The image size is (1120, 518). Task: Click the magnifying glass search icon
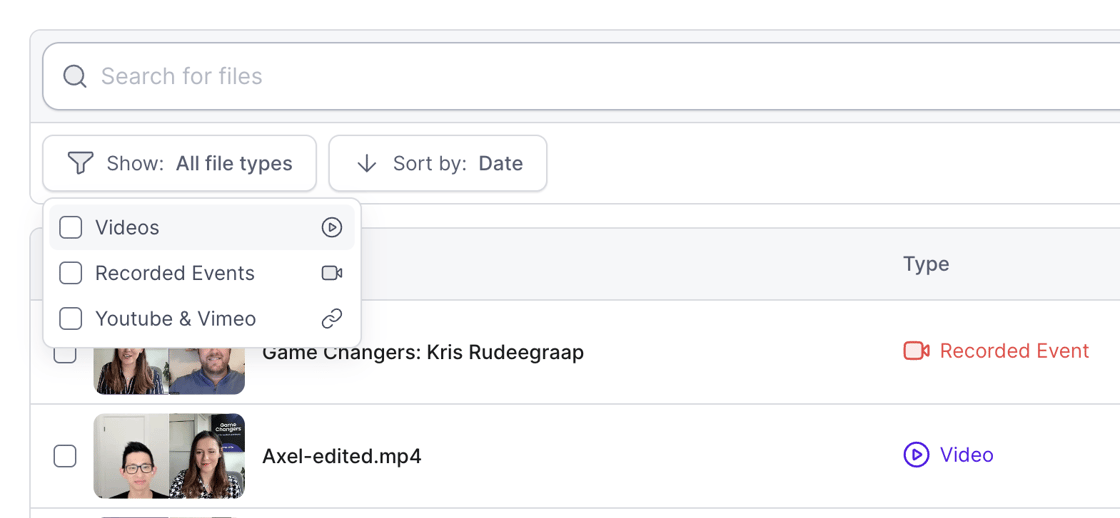(74, 76)
